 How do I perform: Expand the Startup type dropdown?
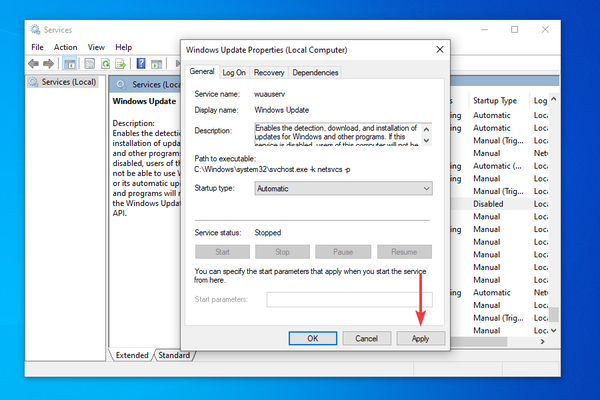click(343, 188)
